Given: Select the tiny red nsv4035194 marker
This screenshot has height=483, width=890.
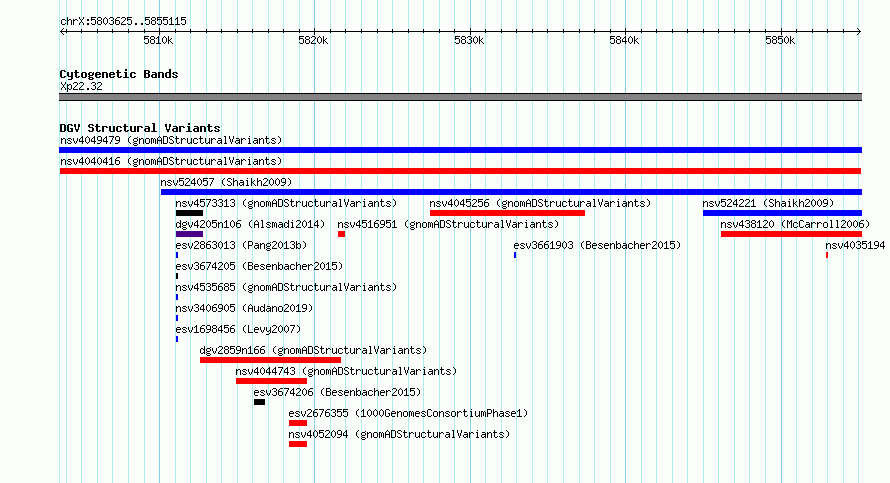Looking at the screenshot, I should (x=826, y=255).
